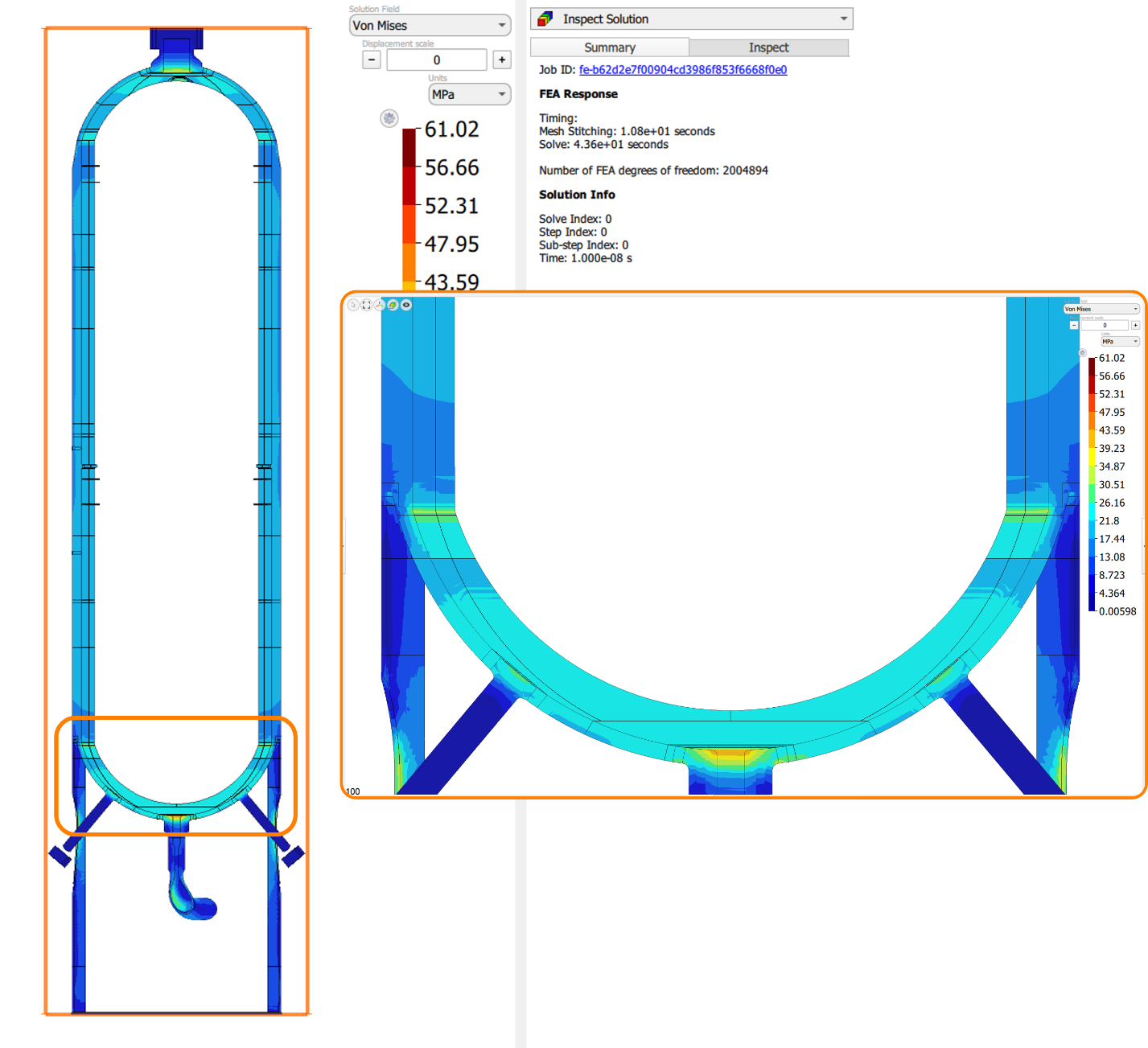Expand the Inspect Solution panel dropdown
1148x1048 pixels.
692,18
